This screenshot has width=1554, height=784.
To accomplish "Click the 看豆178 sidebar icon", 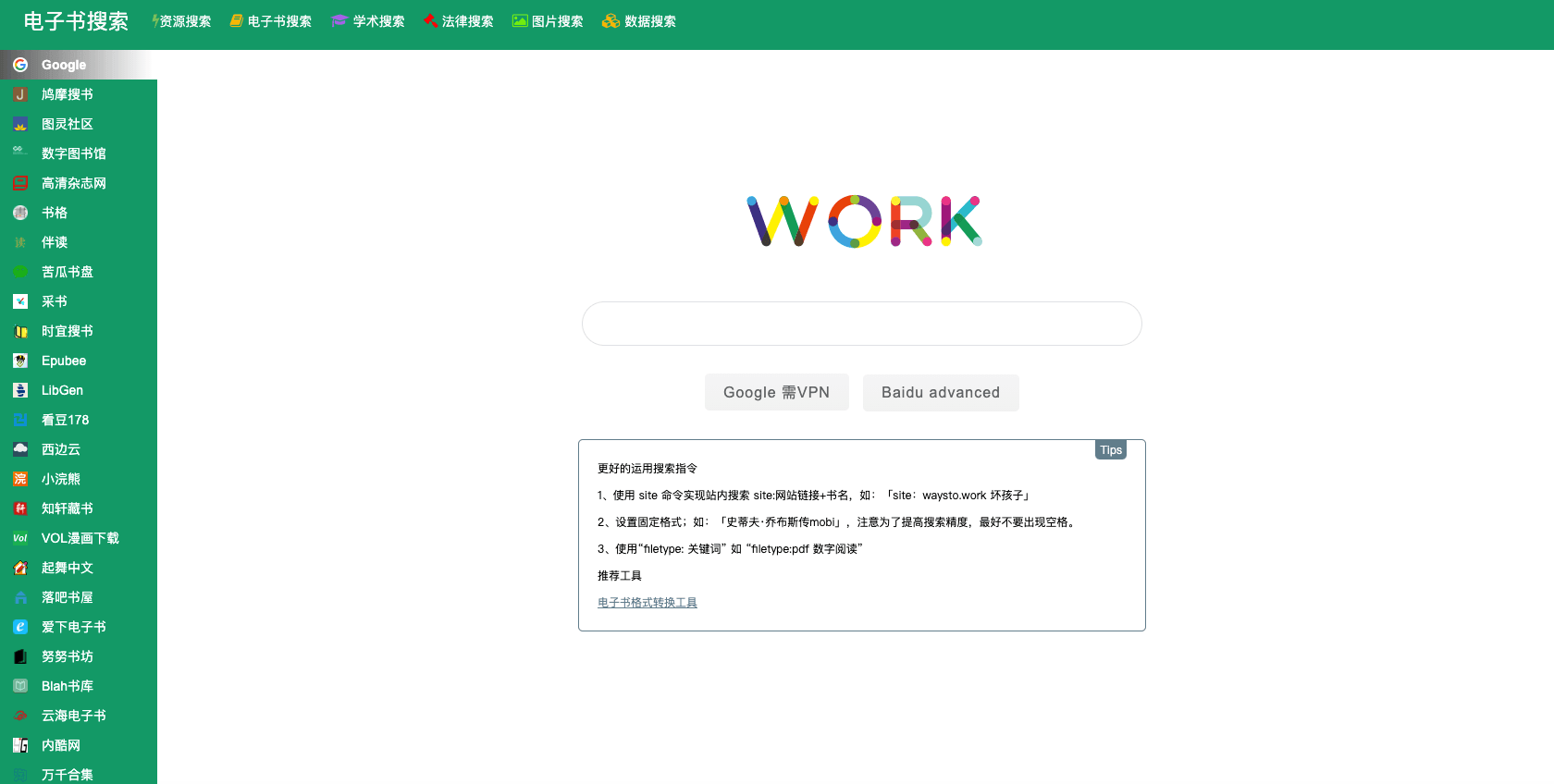I will [20, 420].
